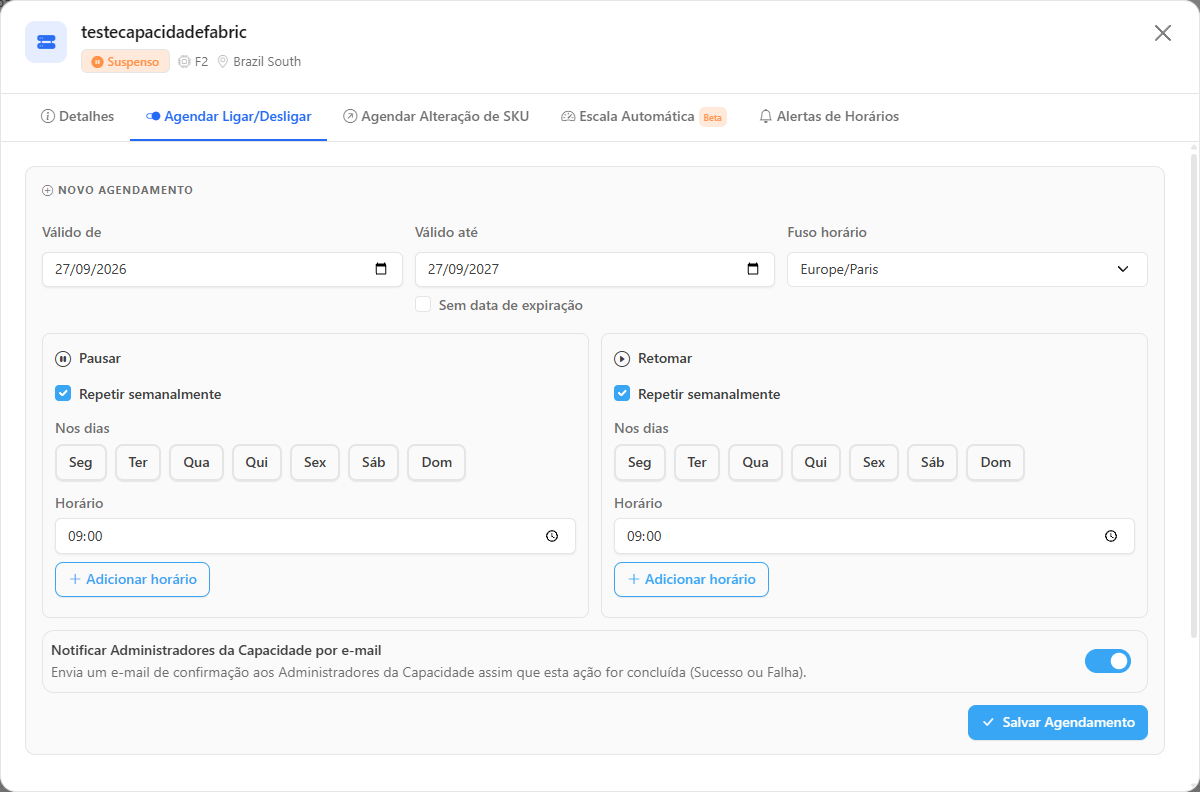Screen dimensions: 1200x792
Task: Toggle Dom in the Retomar days
Action: pyautogui.click(x=996, y=463)
